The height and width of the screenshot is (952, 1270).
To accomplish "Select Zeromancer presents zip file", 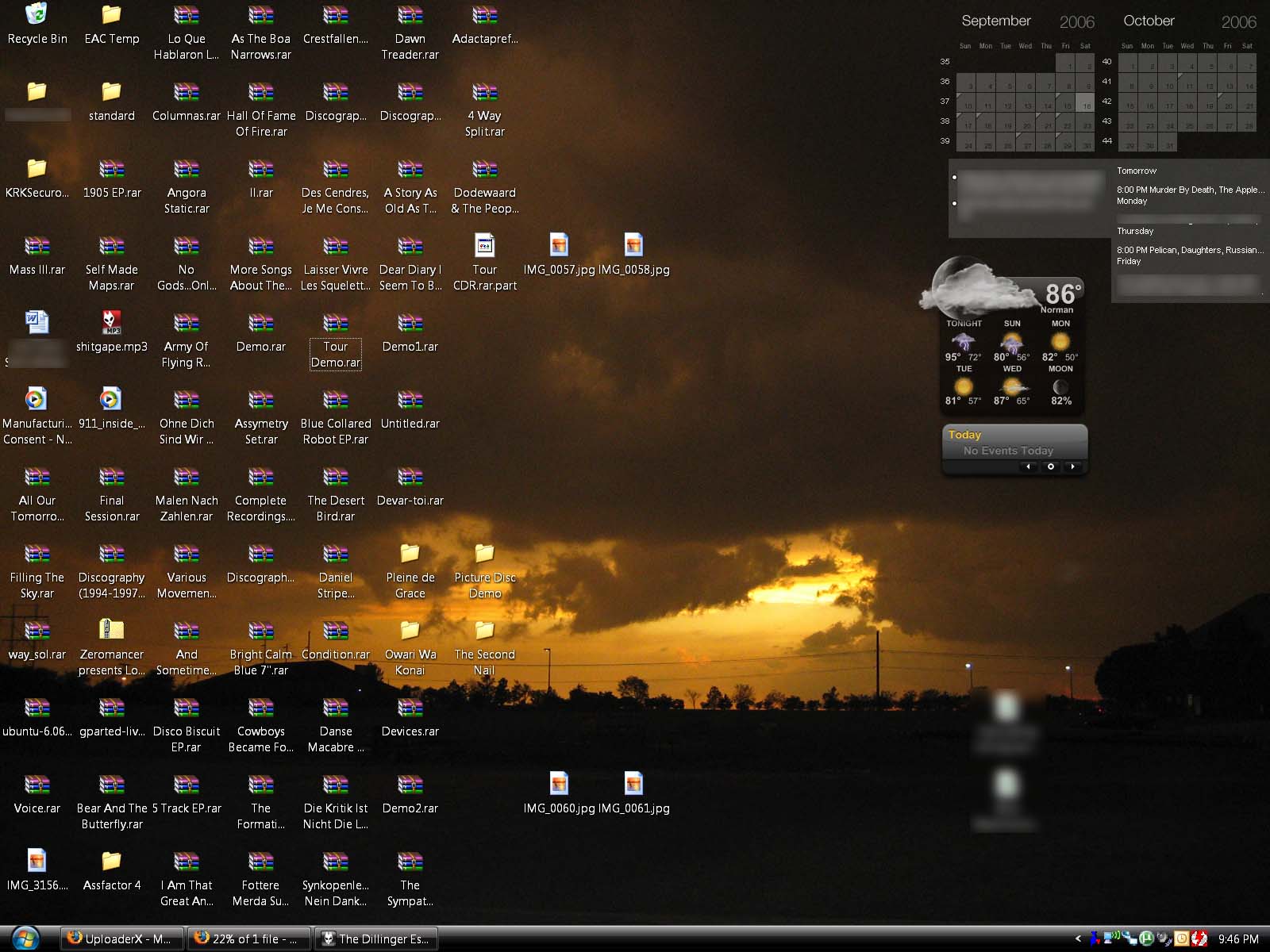I will 111,647.
